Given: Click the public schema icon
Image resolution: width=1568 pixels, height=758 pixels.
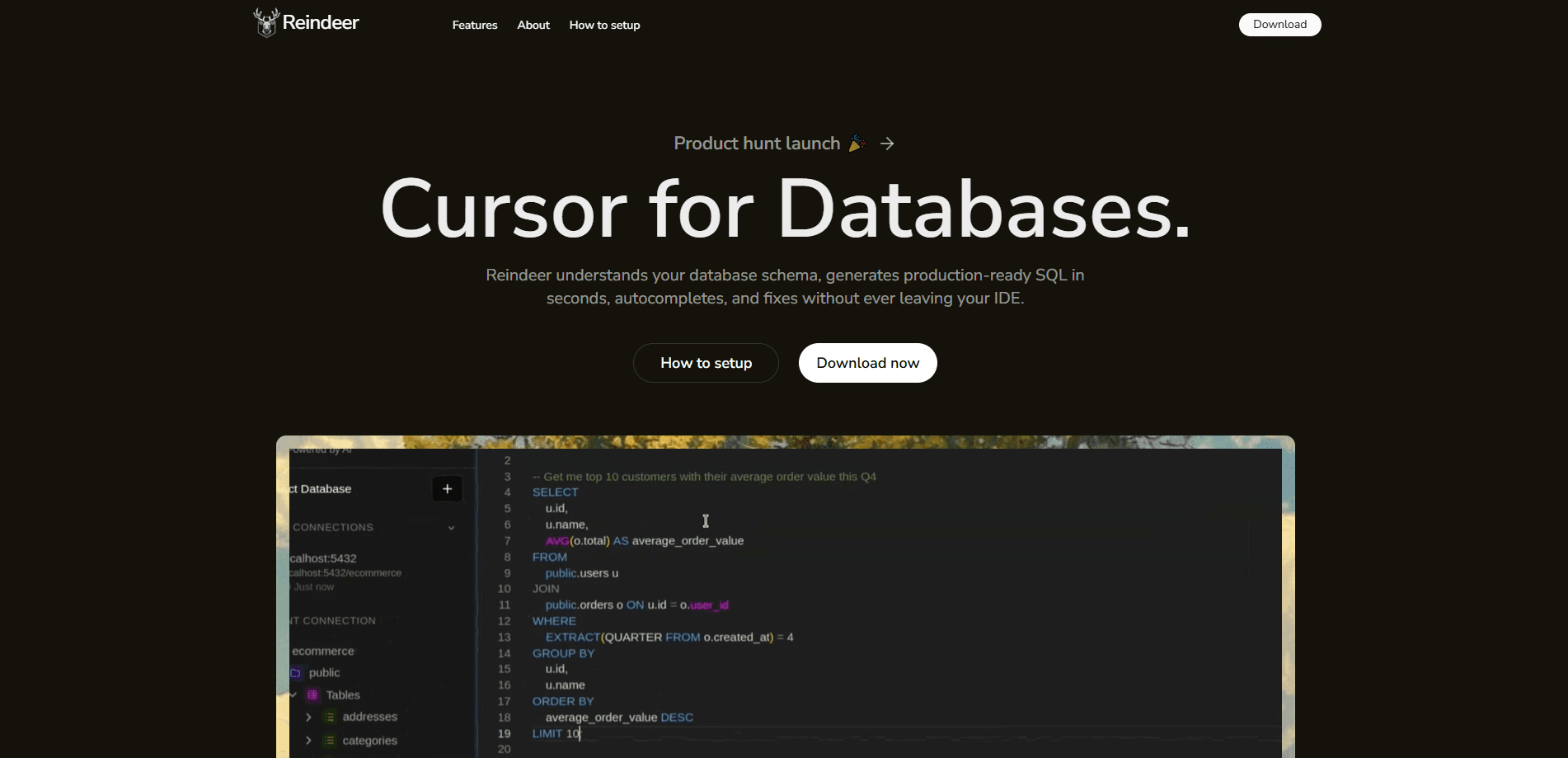Looking at the screenshot, I should pos(296,673).
